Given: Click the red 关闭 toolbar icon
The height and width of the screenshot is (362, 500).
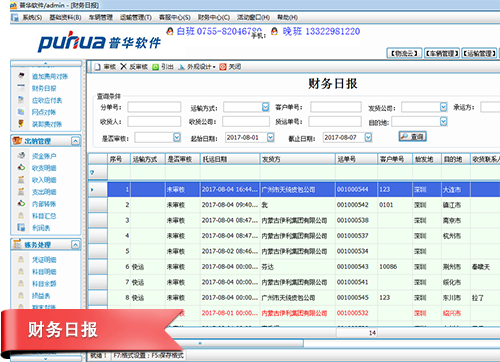Looking at the screenshot, I should click(x=223, y=67).
